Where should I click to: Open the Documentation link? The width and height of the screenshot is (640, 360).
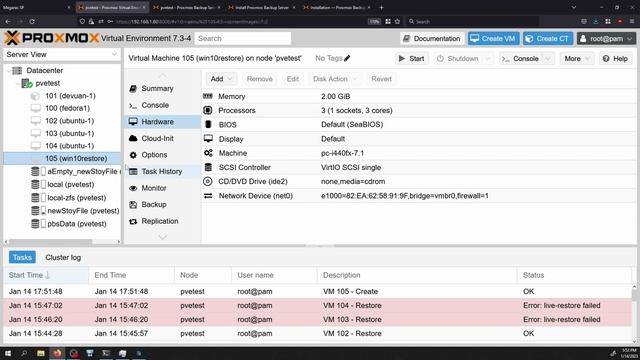[432, 39]
